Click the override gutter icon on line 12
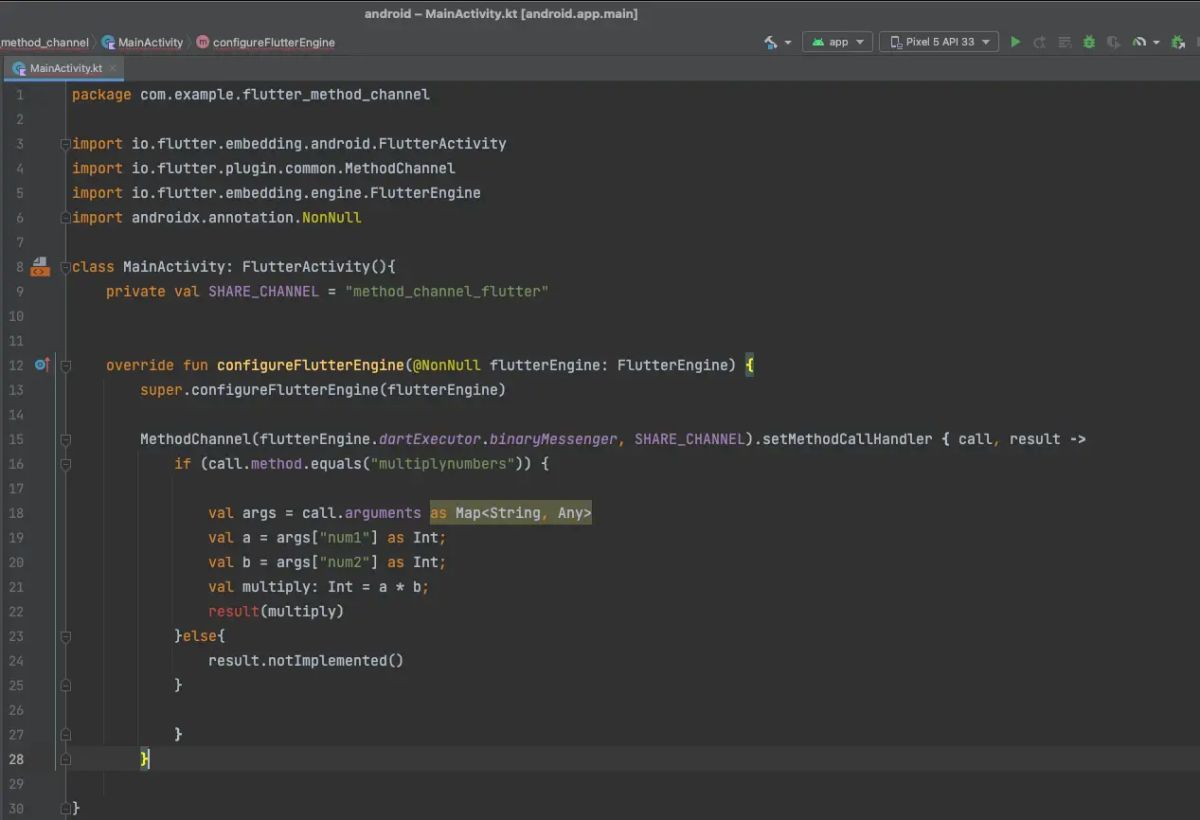Image resolution: width=1200 pixels, height=820 pixels. 42,365
